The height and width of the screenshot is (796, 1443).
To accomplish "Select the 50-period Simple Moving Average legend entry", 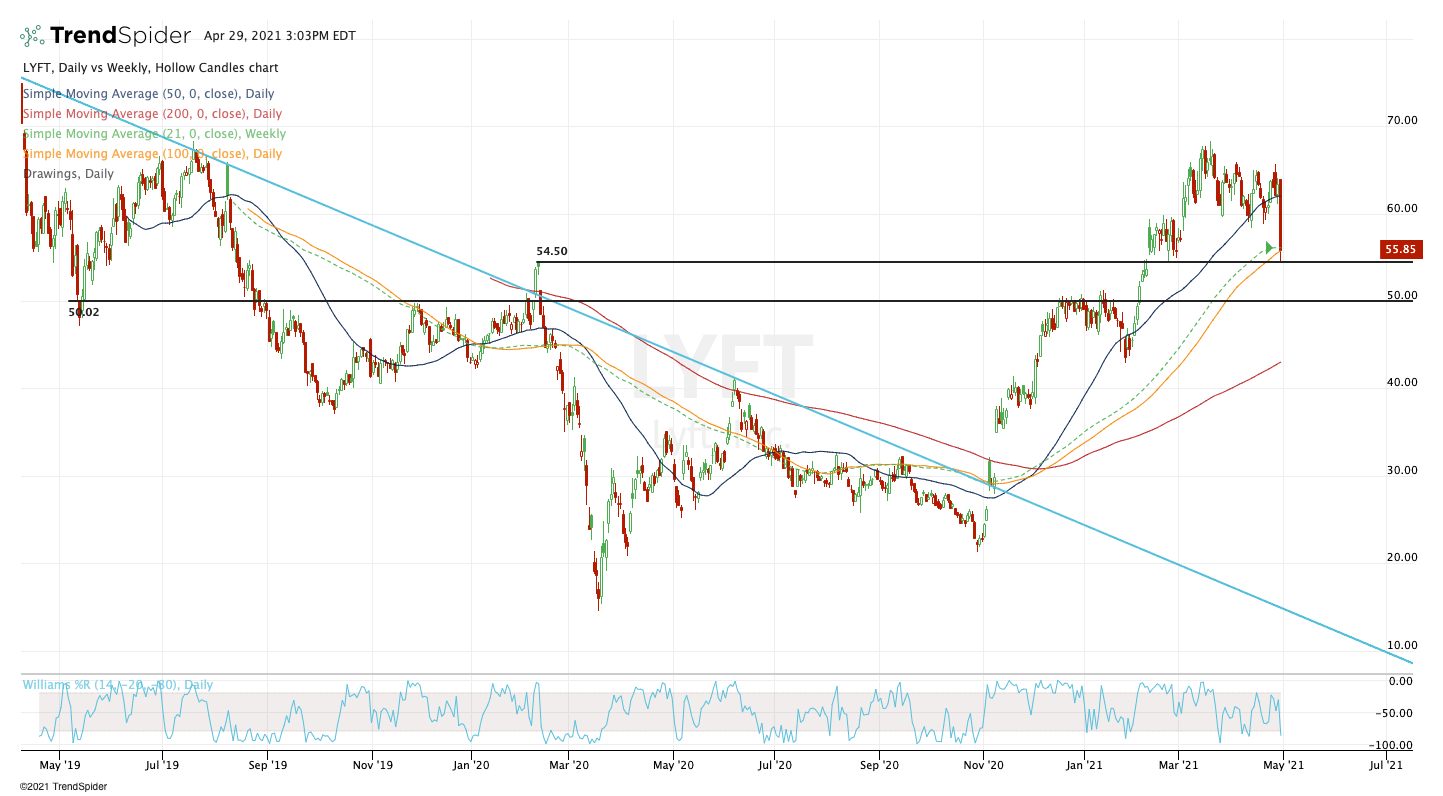I will point(148,94).
